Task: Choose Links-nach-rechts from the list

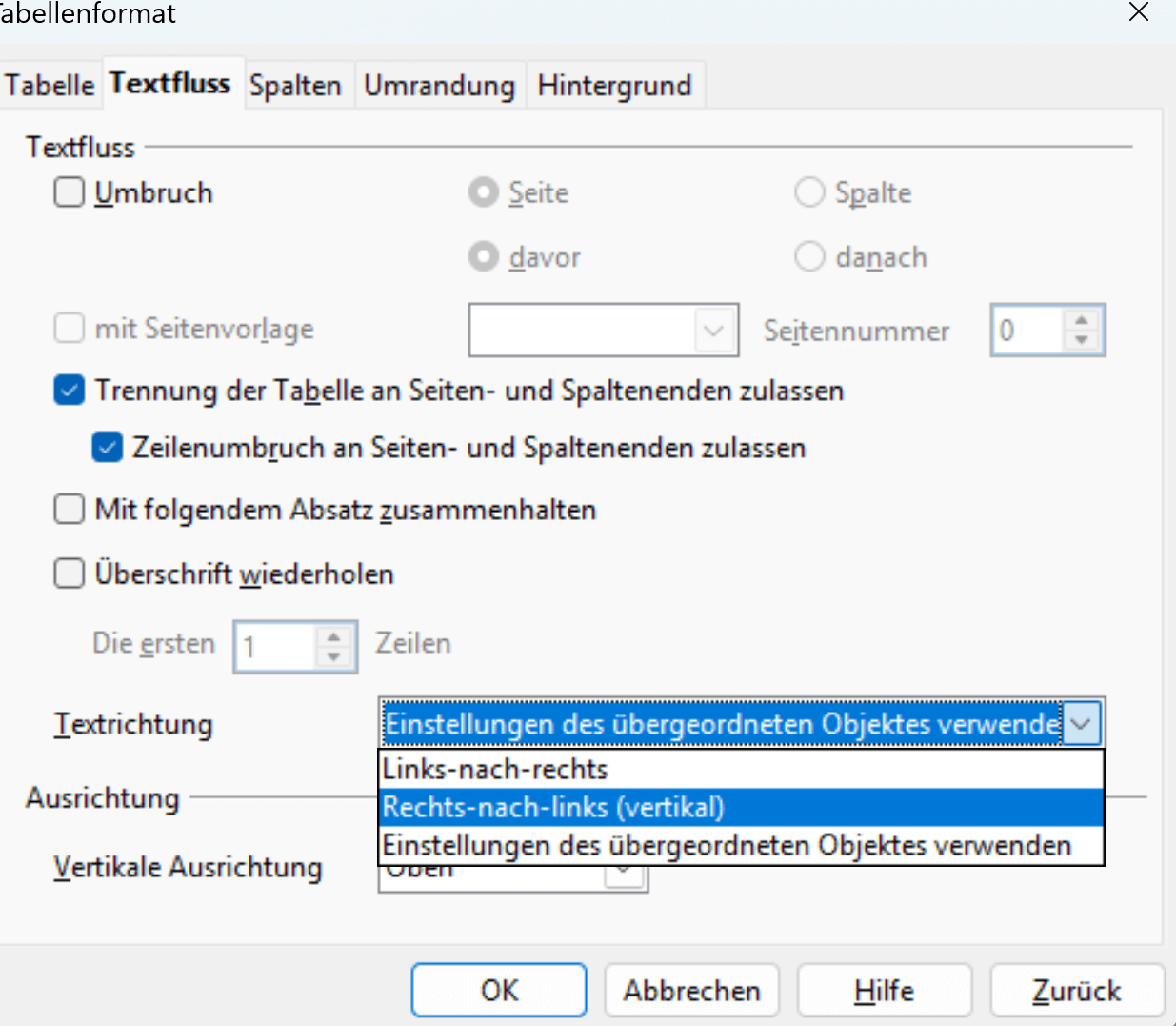Action: coord(495,769)
